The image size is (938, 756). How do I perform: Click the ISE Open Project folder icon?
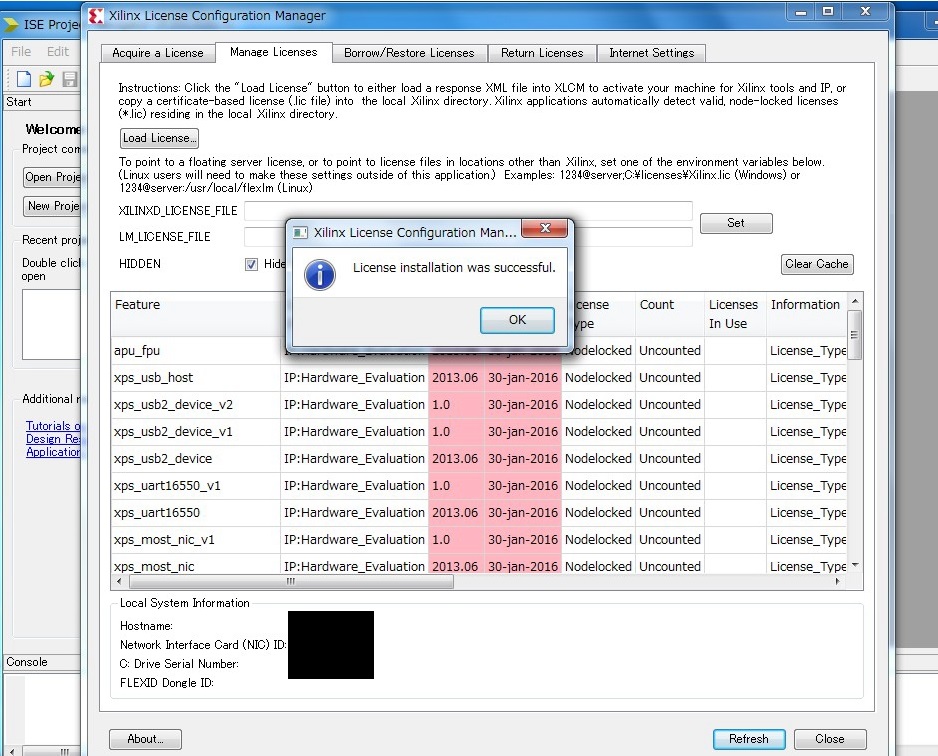point(47,78)
